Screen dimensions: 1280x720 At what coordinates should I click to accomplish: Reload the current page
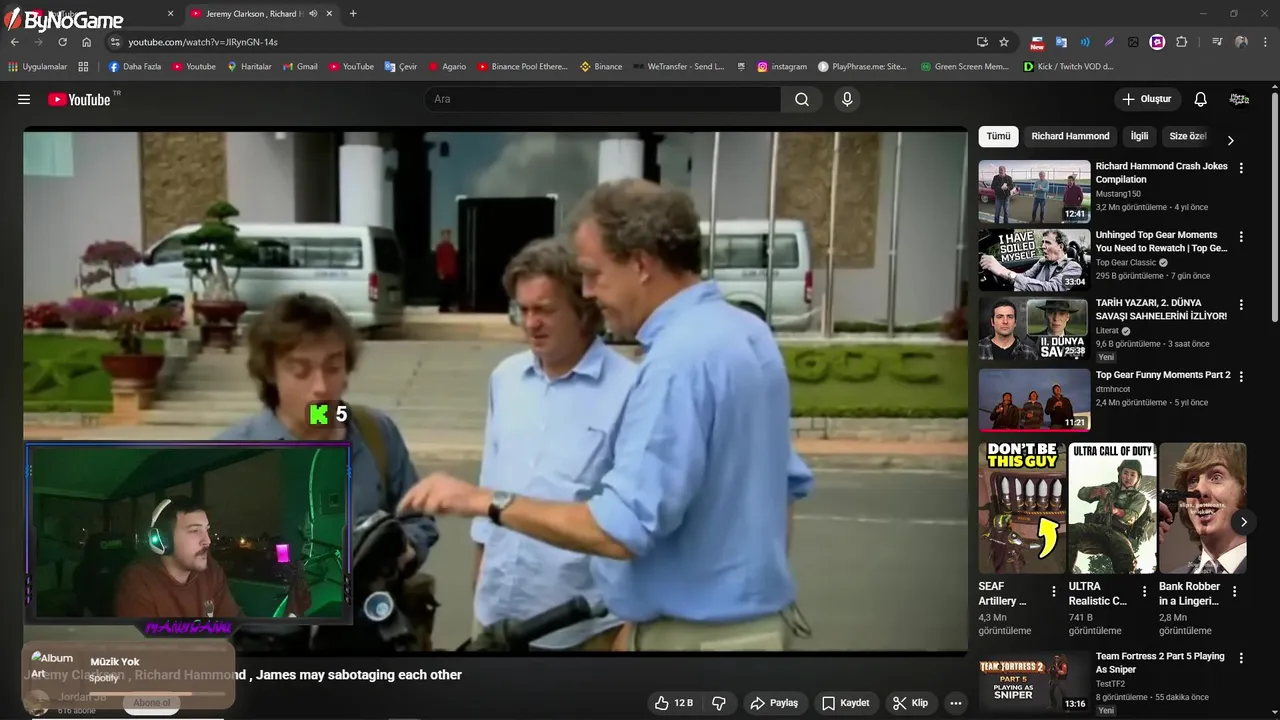62,42
